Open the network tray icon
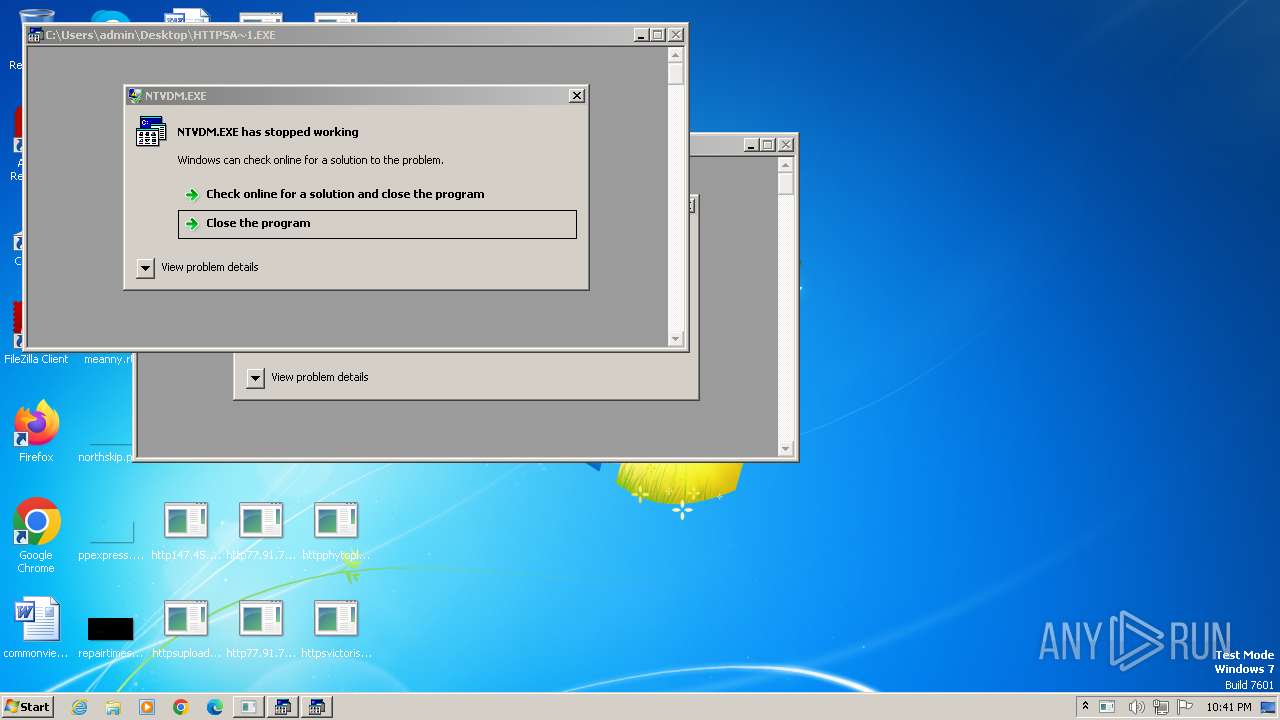 1161,707
